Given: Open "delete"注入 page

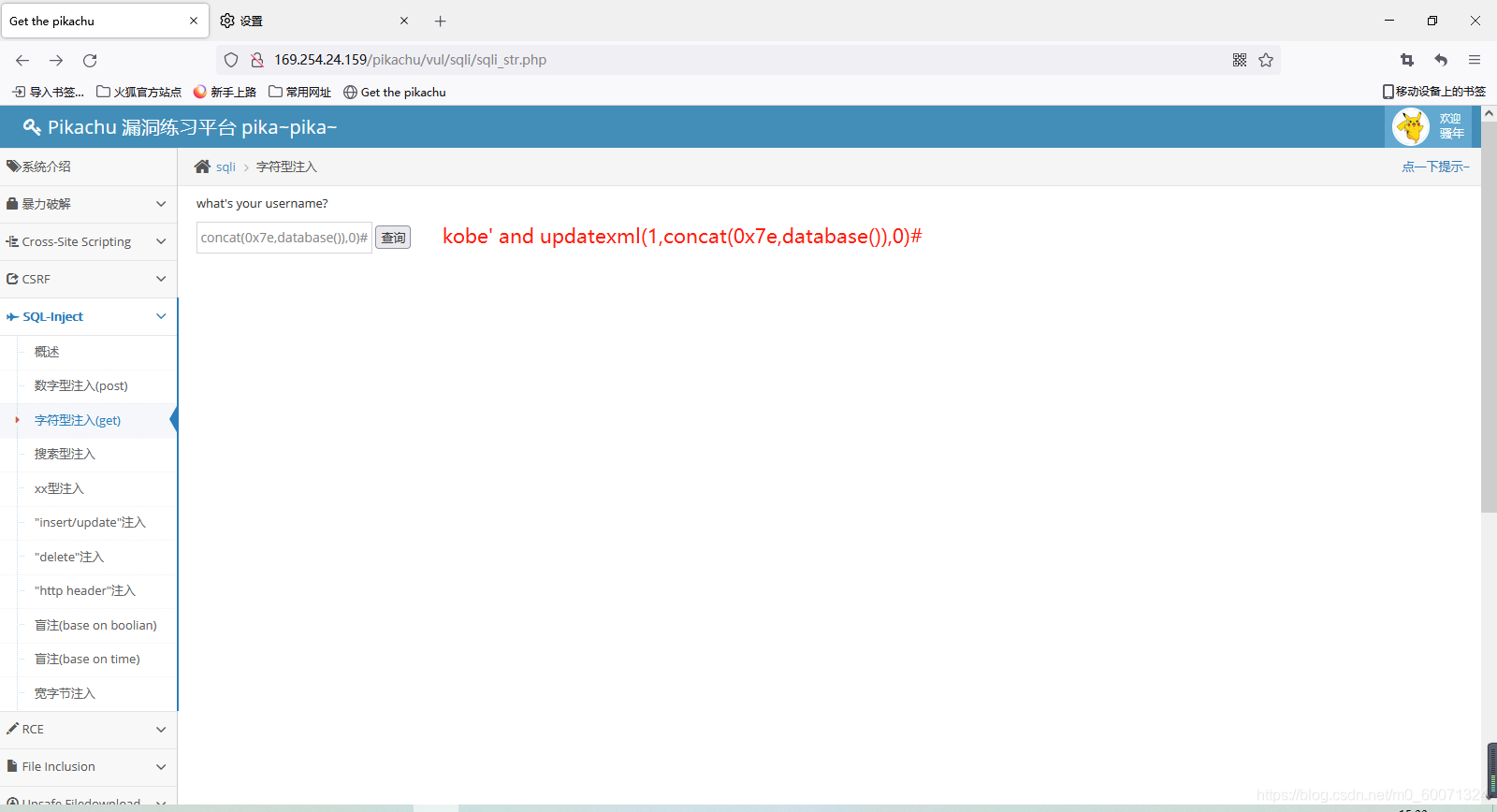Looking at the screenshot, I should (69, 557).
